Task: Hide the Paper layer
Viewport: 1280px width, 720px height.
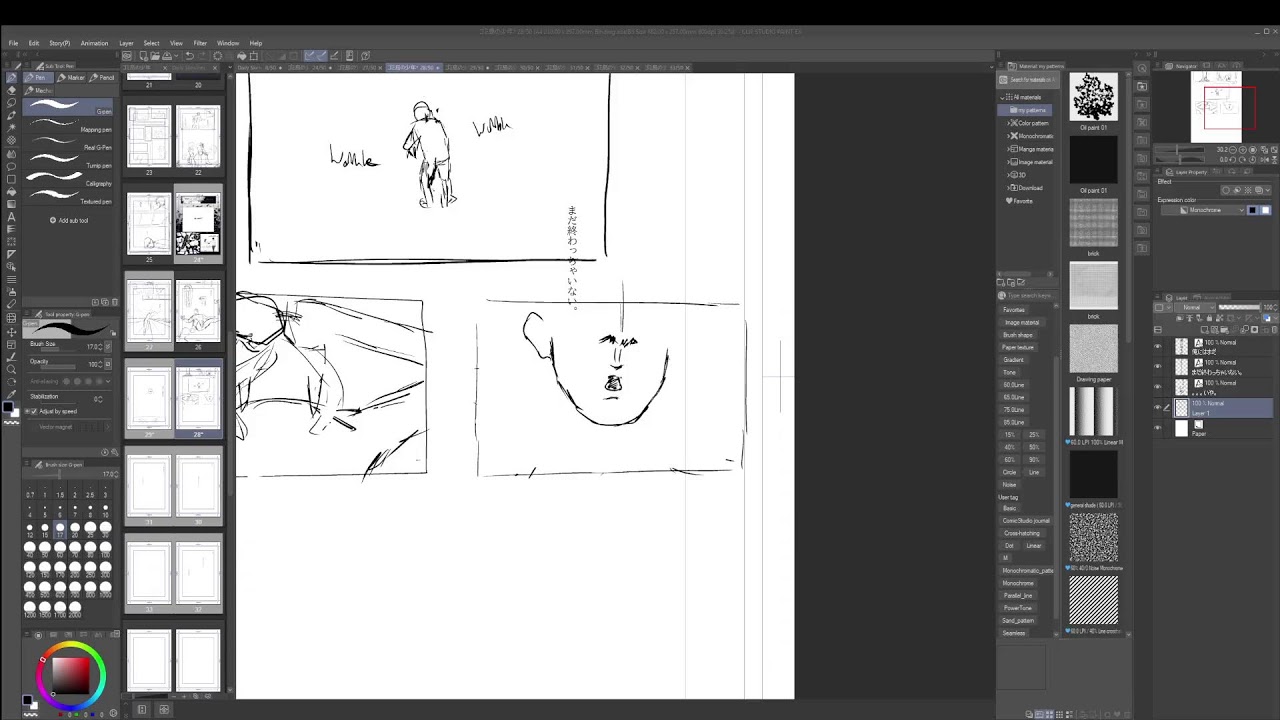Action: coord(1158,427)
